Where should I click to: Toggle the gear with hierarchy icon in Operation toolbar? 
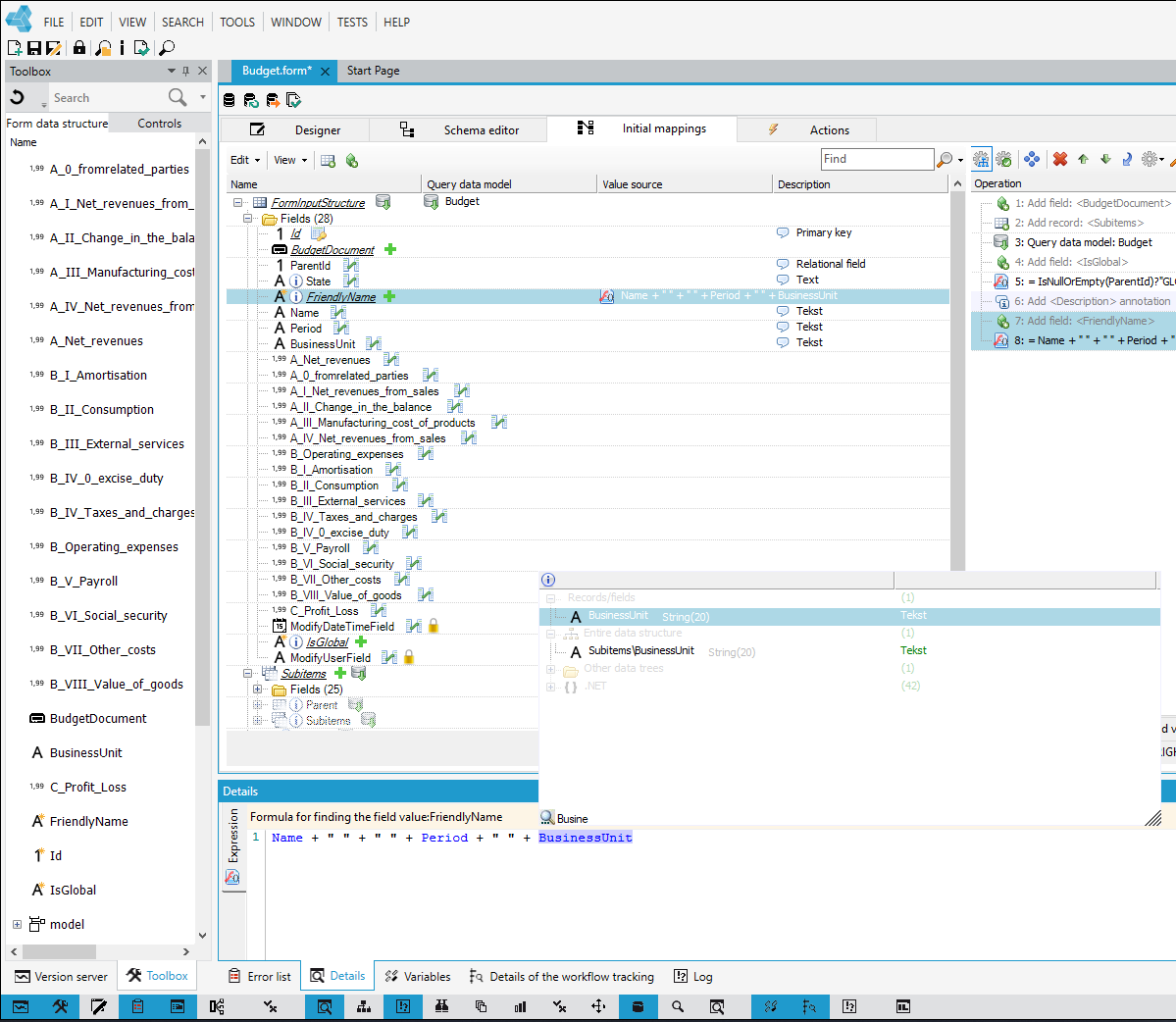point(981,159)
